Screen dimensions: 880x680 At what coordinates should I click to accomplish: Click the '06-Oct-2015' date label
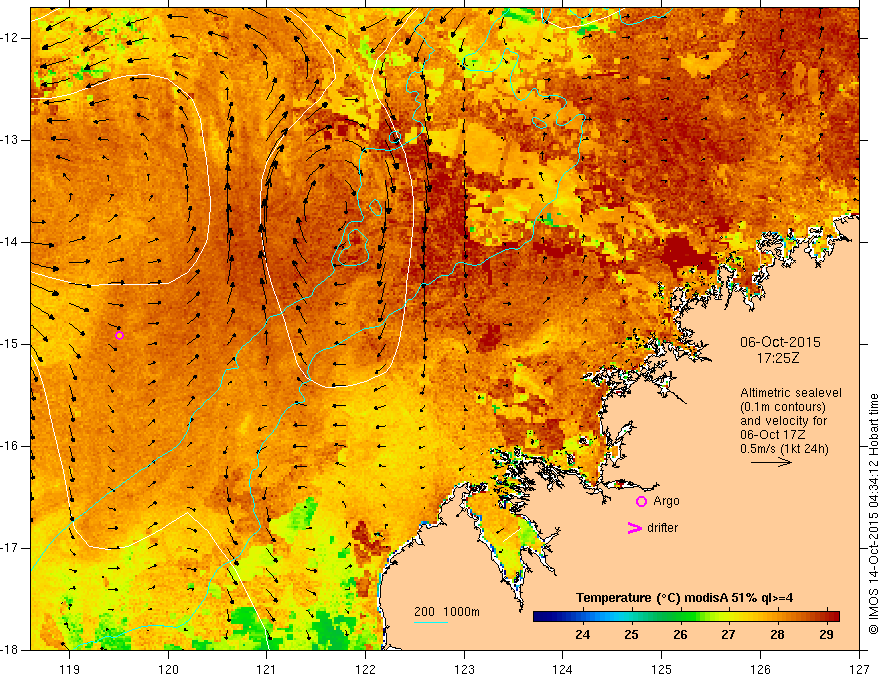pyautogui.click(x=780, y=342)
